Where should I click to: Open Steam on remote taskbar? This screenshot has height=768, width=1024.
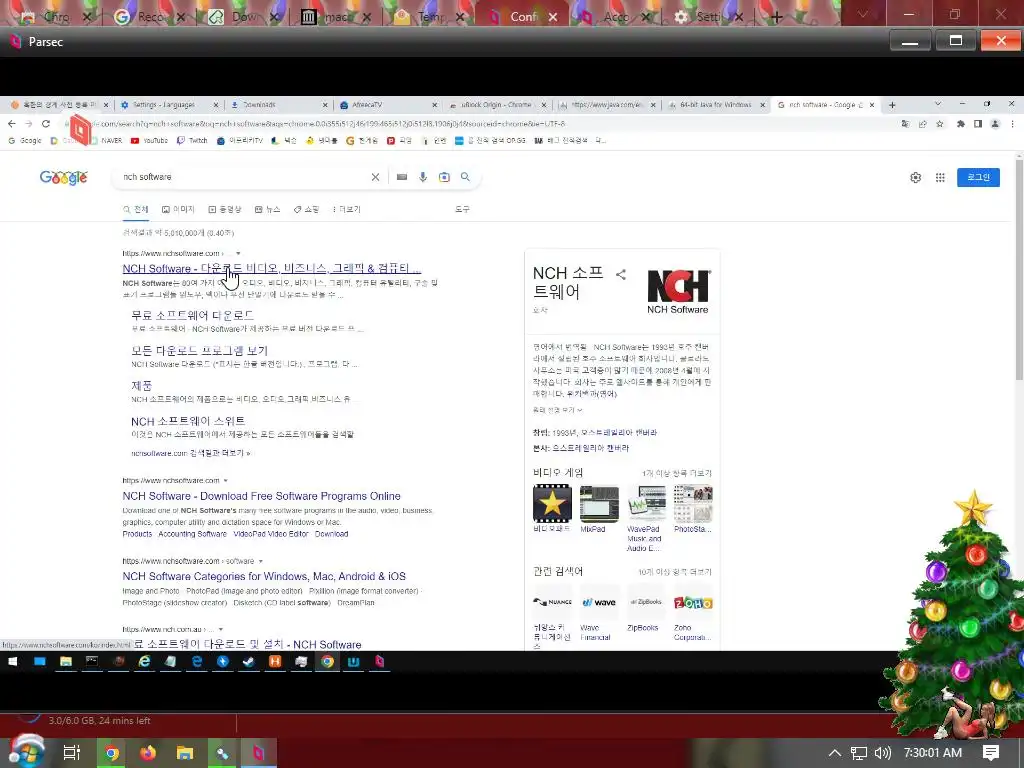tap(249, 662)
